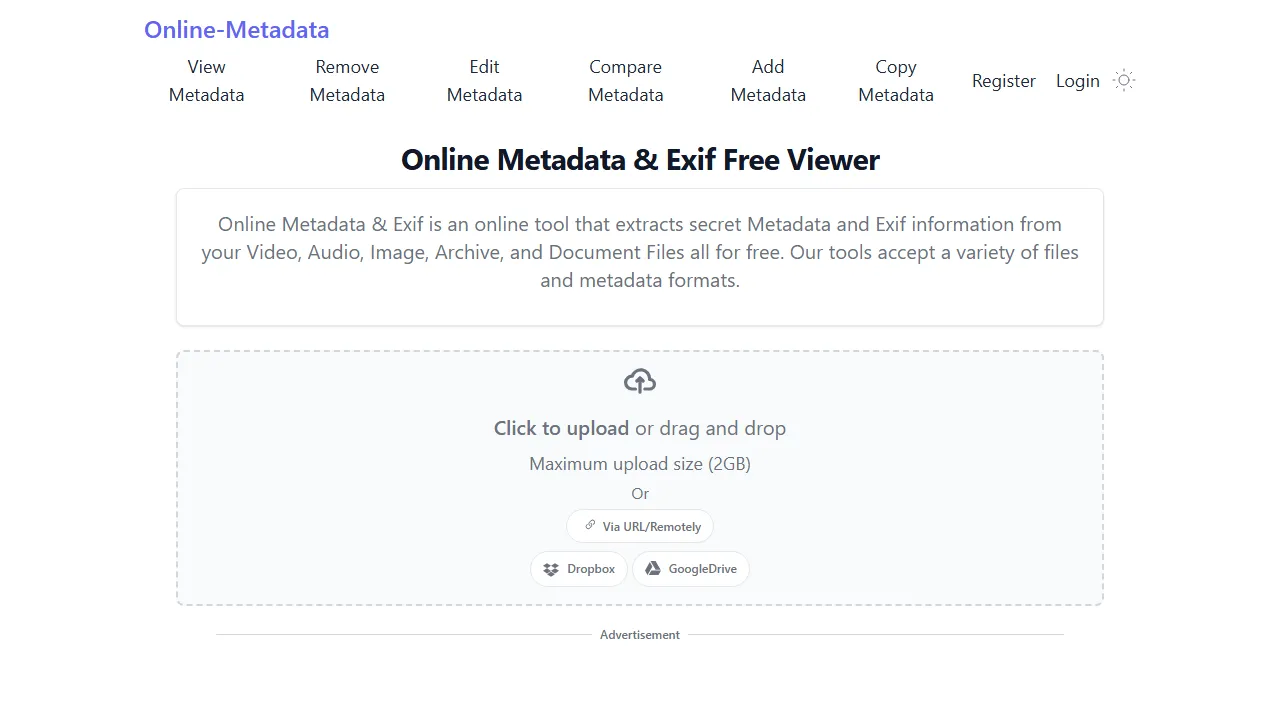The height and width of the screenshot is (720, 1280).
Task: Open Edit Metadata
Action: click(x=484, y=80)
